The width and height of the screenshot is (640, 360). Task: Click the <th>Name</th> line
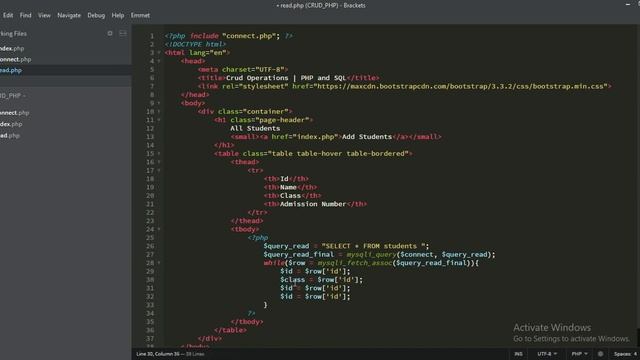point(290,187)
